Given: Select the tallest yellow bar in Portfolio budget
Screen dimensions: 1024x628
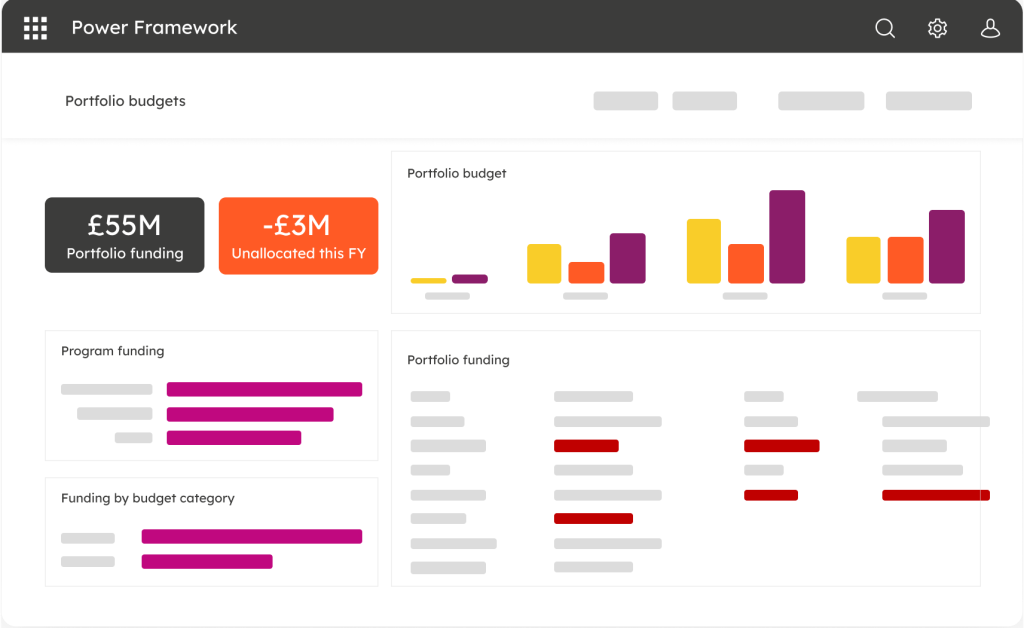Looking at the screenshot, I should coord(704,251).
